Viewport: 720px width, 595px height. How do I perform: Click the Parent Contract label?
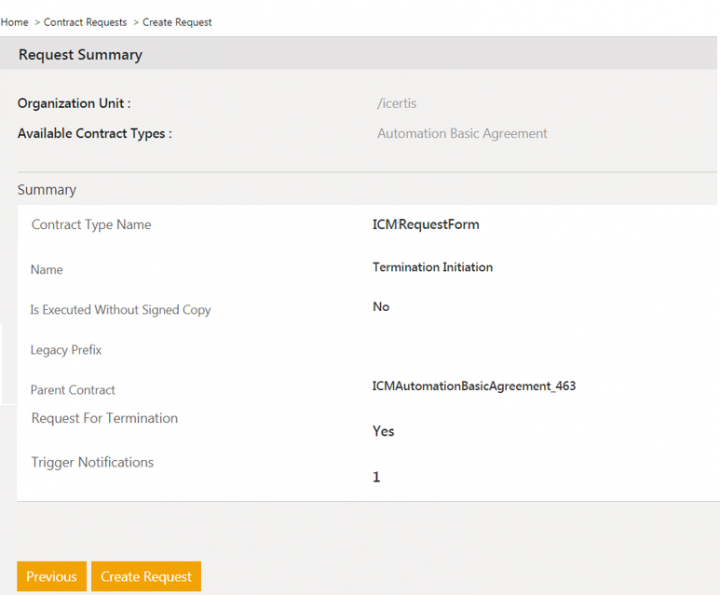73,390
